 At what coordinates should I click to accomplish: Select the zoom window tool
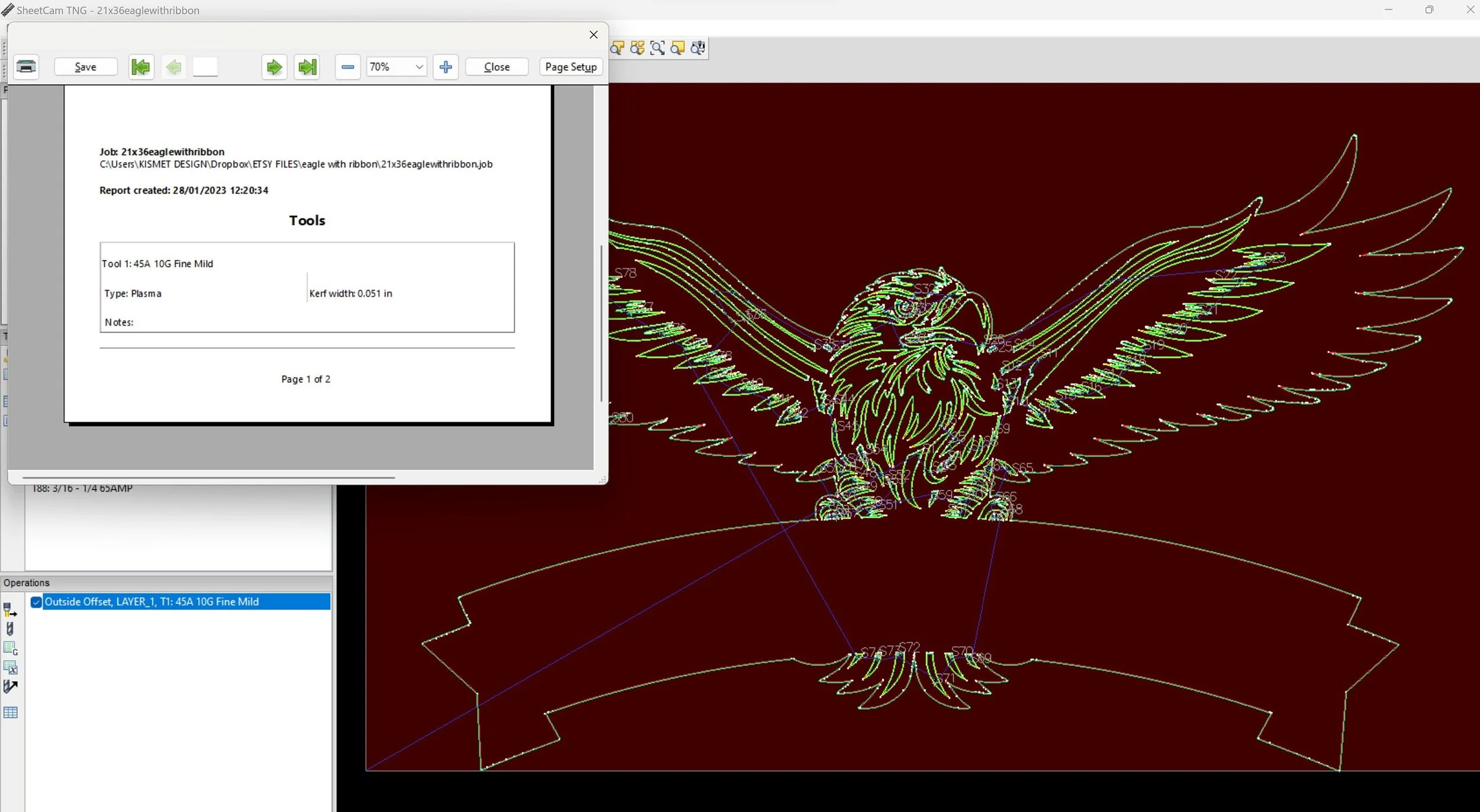657,49
